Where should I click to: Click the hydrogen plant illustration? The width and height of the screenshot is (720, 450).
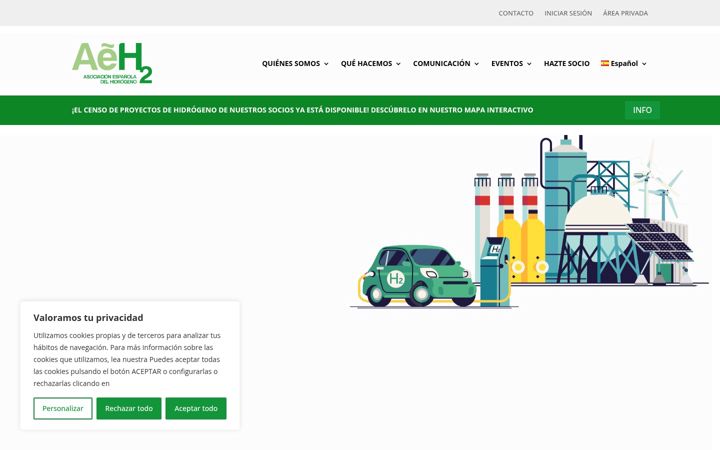click(529, 221)
